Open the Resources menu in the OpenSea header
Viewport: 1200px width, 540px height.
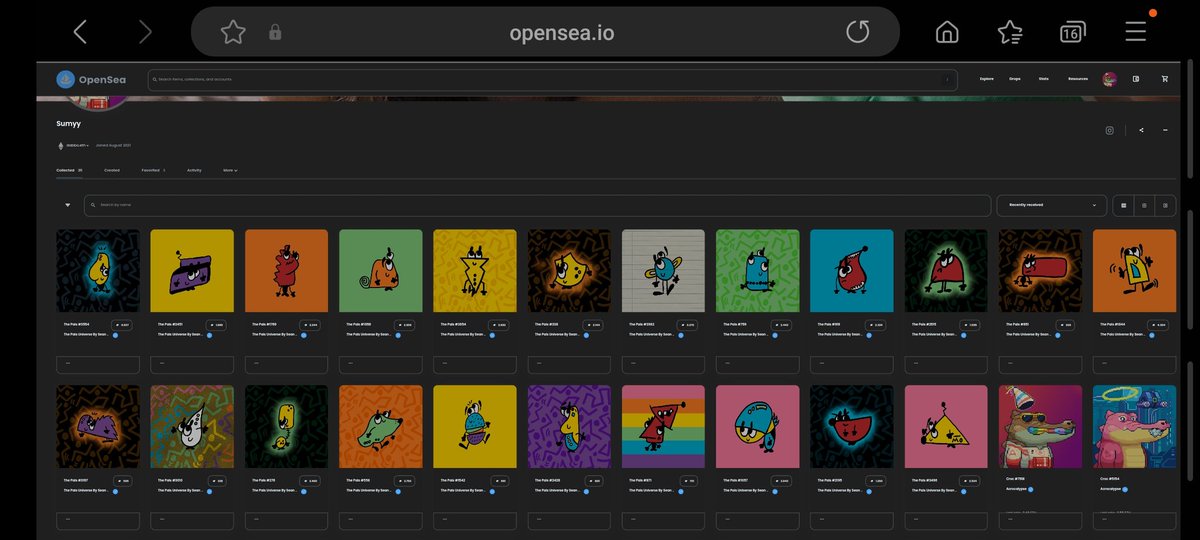(1077, 79)
